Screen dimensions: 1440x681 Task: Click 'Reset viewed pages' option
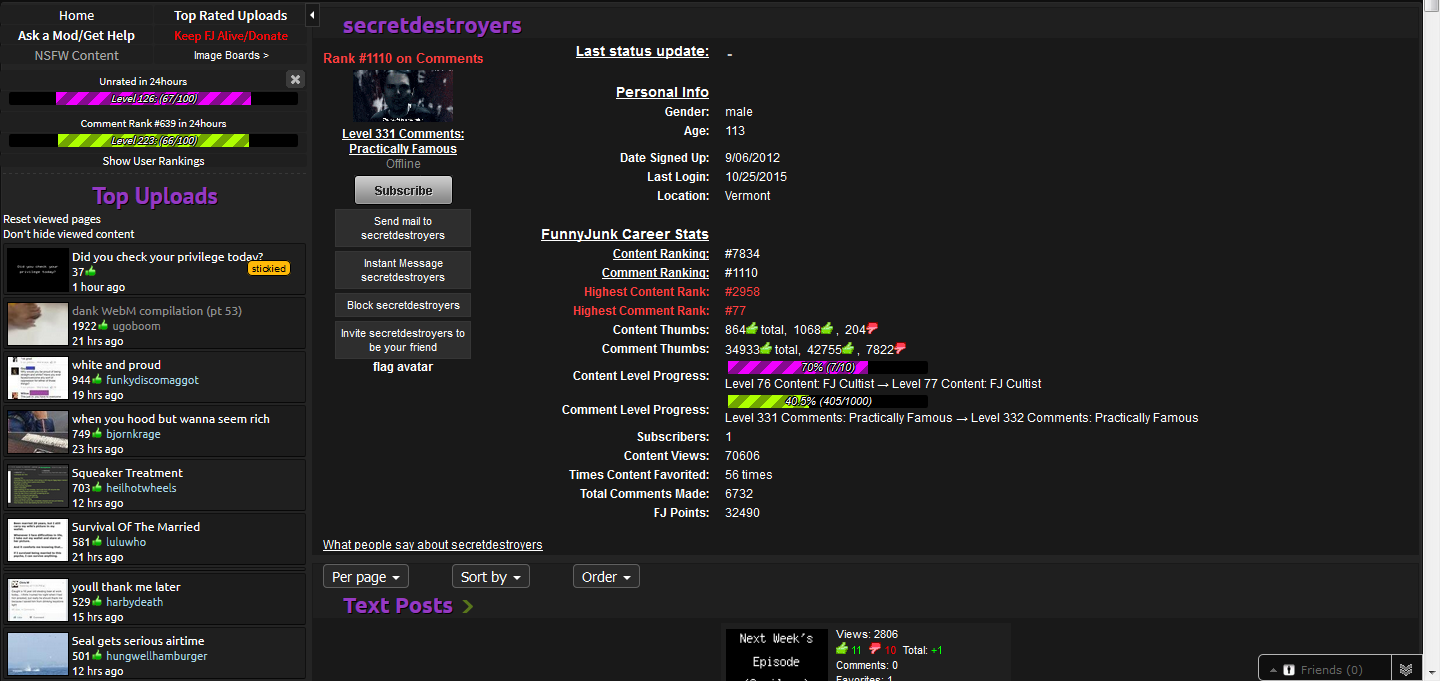tap(52, 219)
